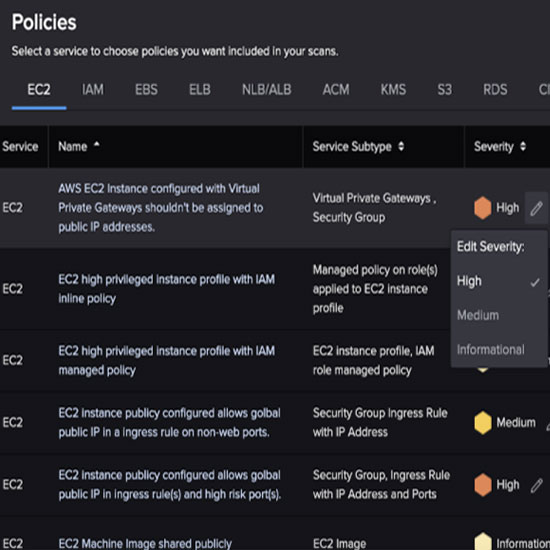Screen dimensions: 550x550
Task: Select the EC2 tab
Action: click(39, 90)
